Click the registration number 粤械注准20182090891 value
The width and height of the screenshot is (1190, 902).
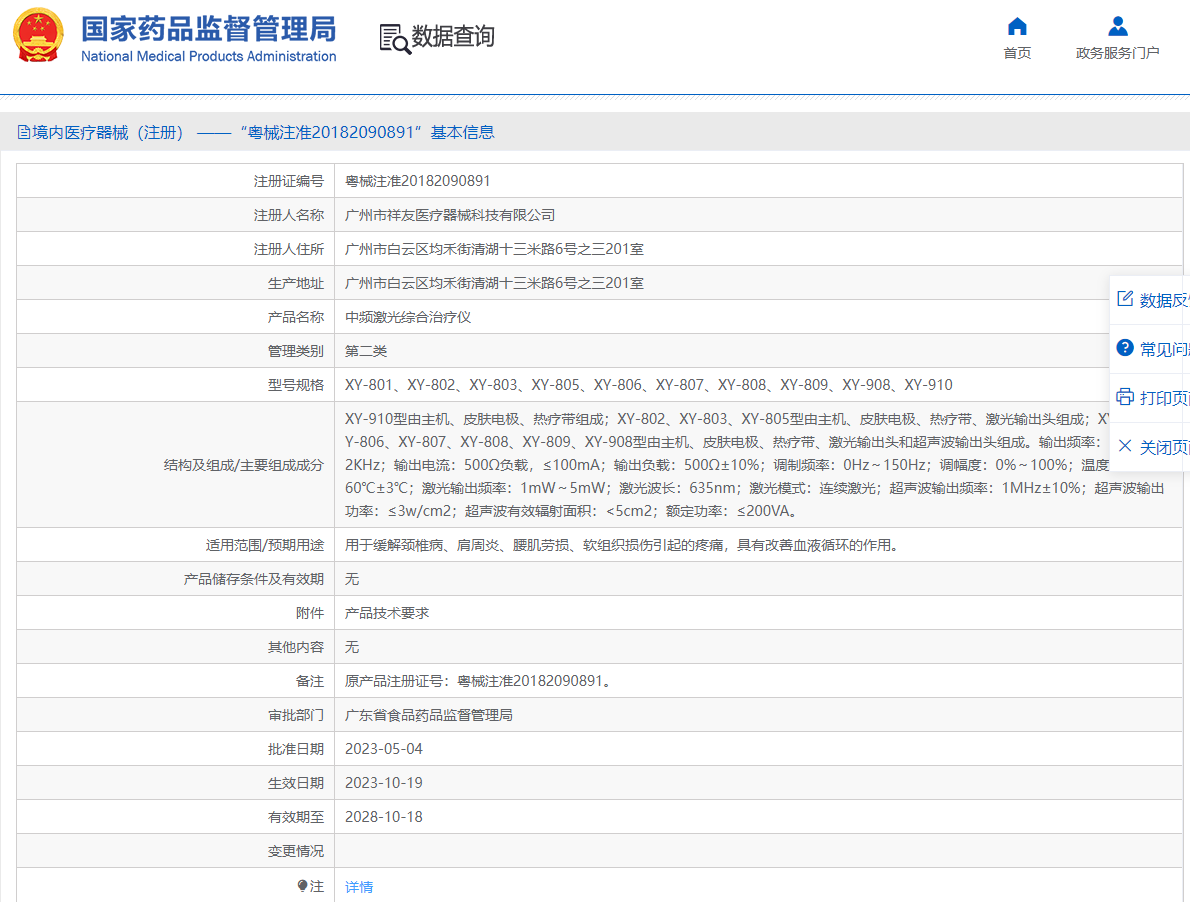(x=417, y=181)
